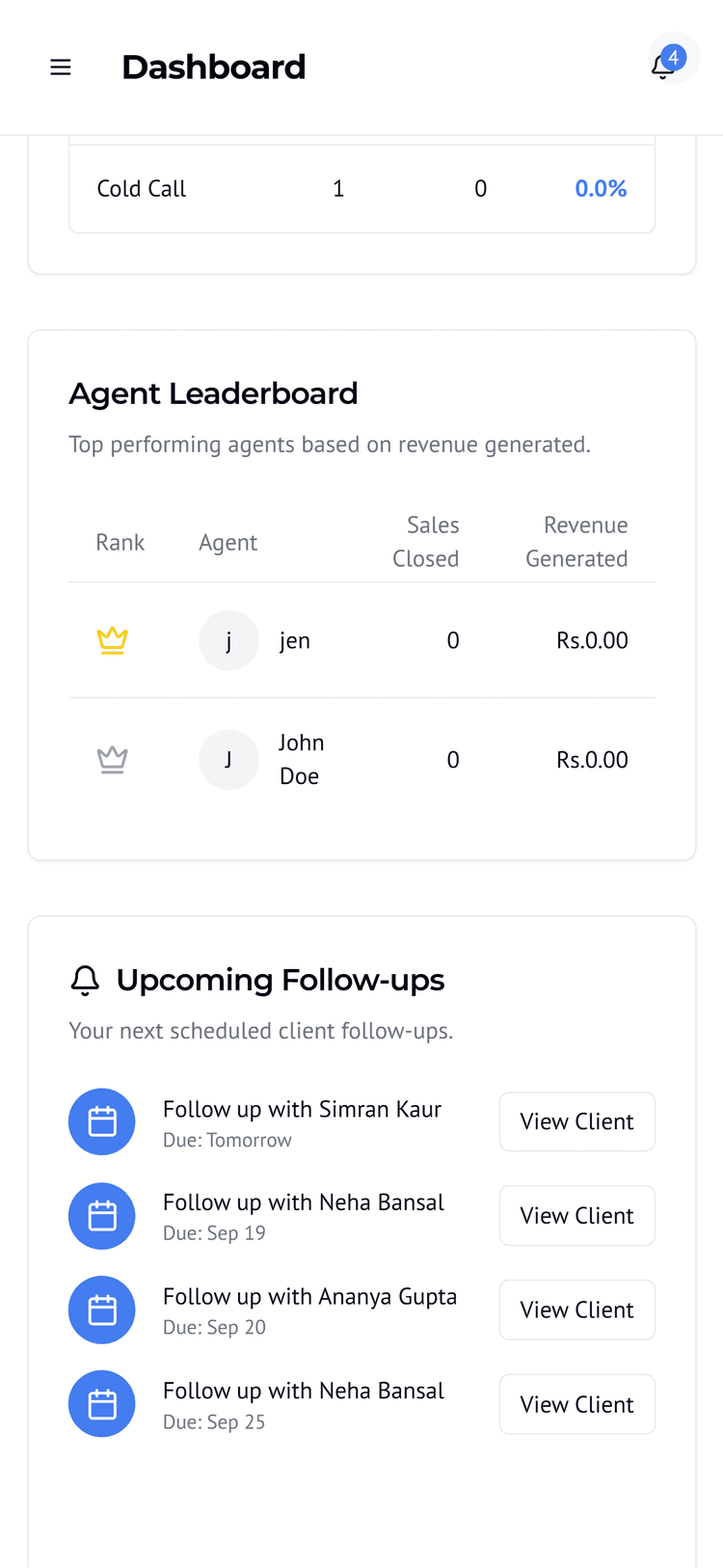Click the bell icon beside Upcoming Follow-ups
The width and height of the screenshot is (723, 1568).
click(86, 981)
